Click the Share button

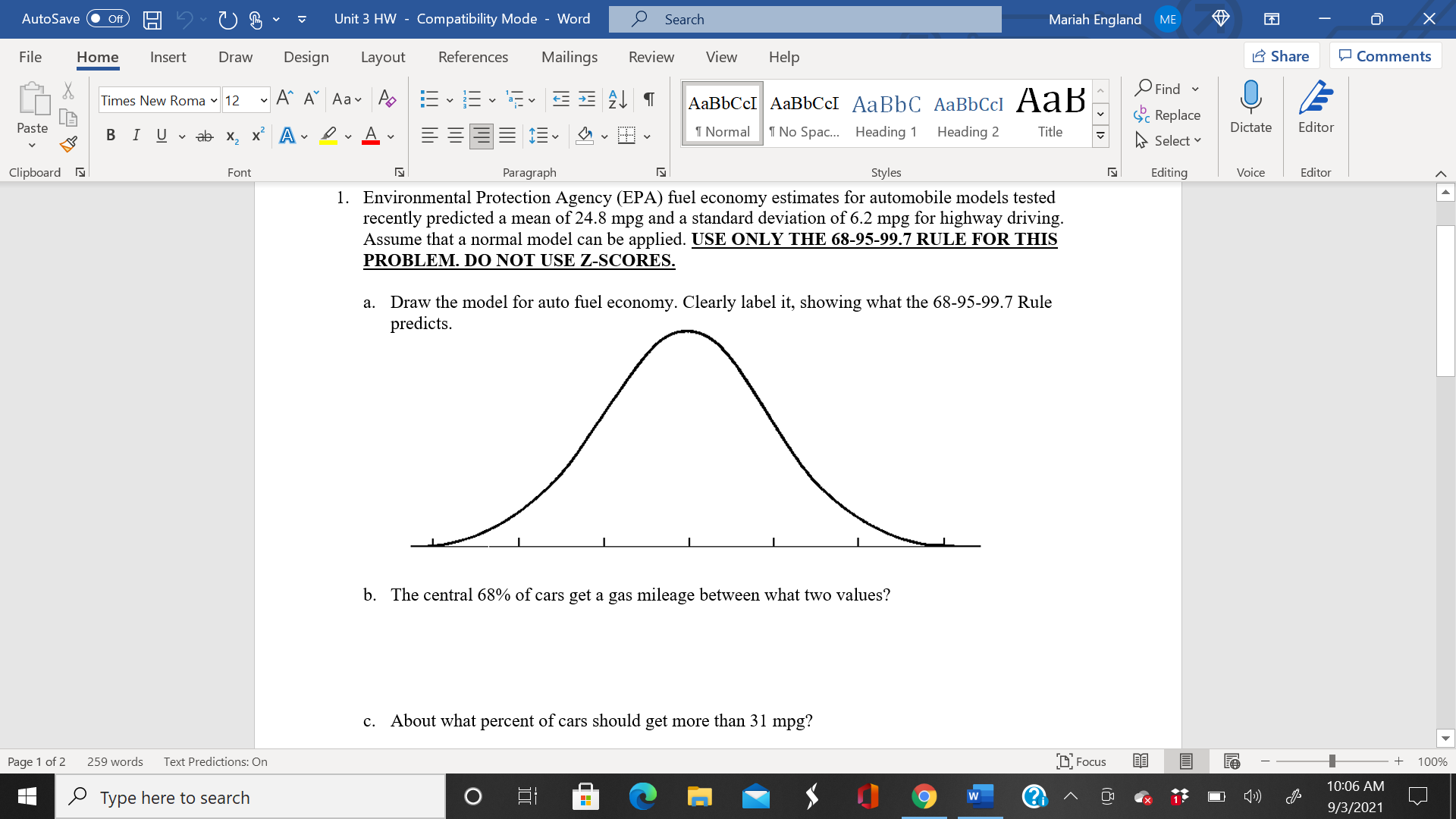[x=1281, y=56]
